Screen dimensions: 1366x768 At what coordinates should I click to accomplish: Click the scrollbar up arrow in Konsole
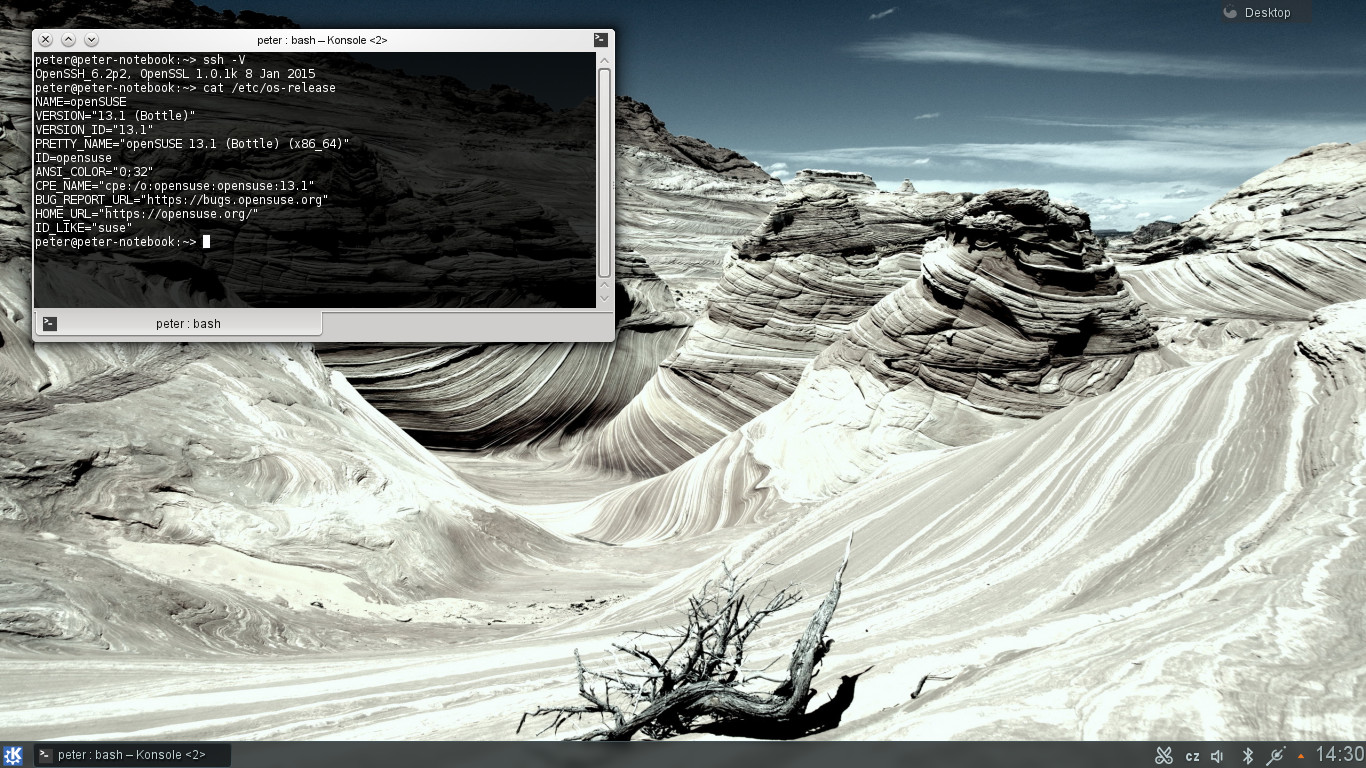pos(604,60)
